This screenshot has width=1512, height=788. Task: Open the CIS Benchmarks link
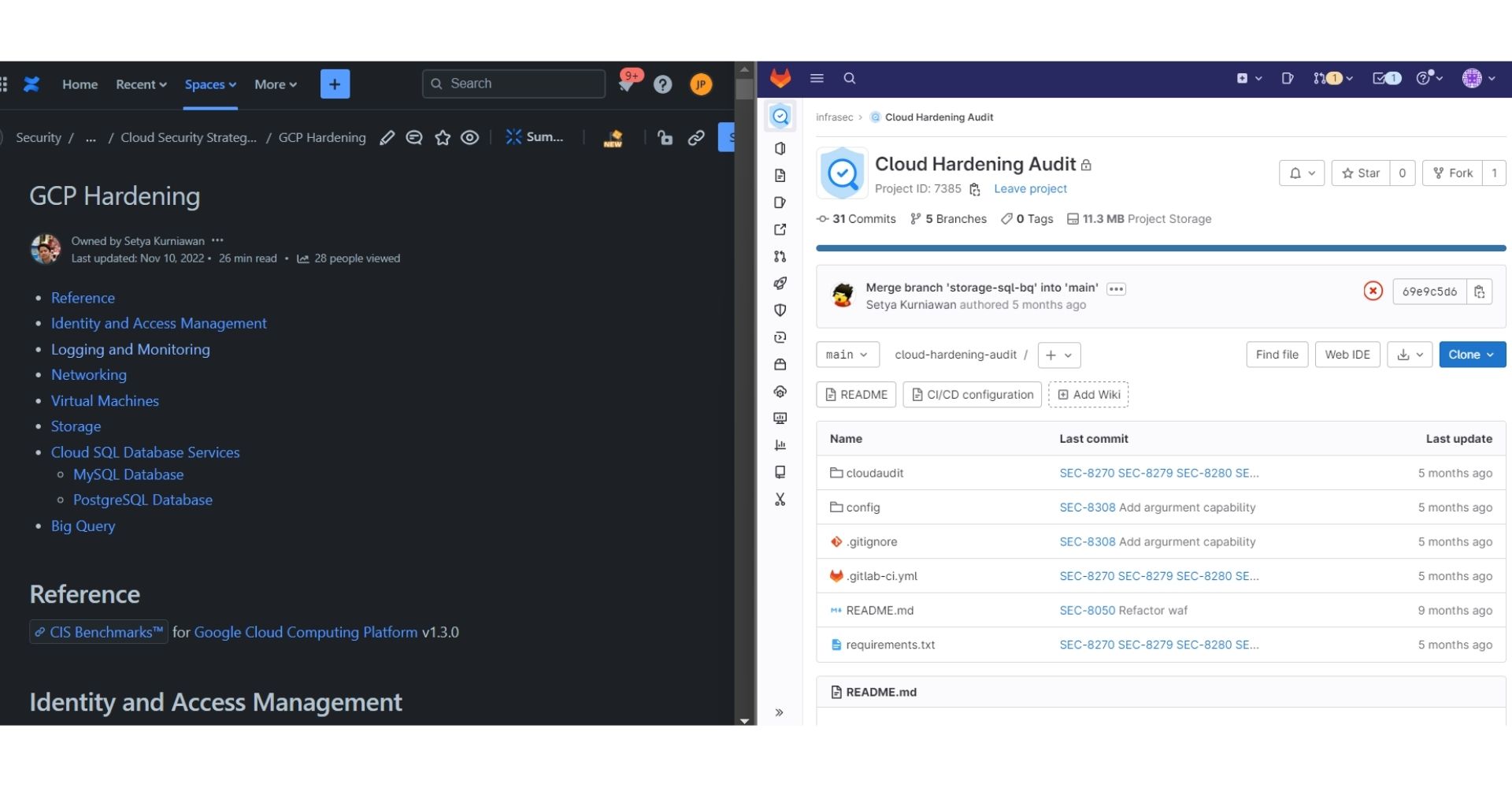tap(98, 633)
